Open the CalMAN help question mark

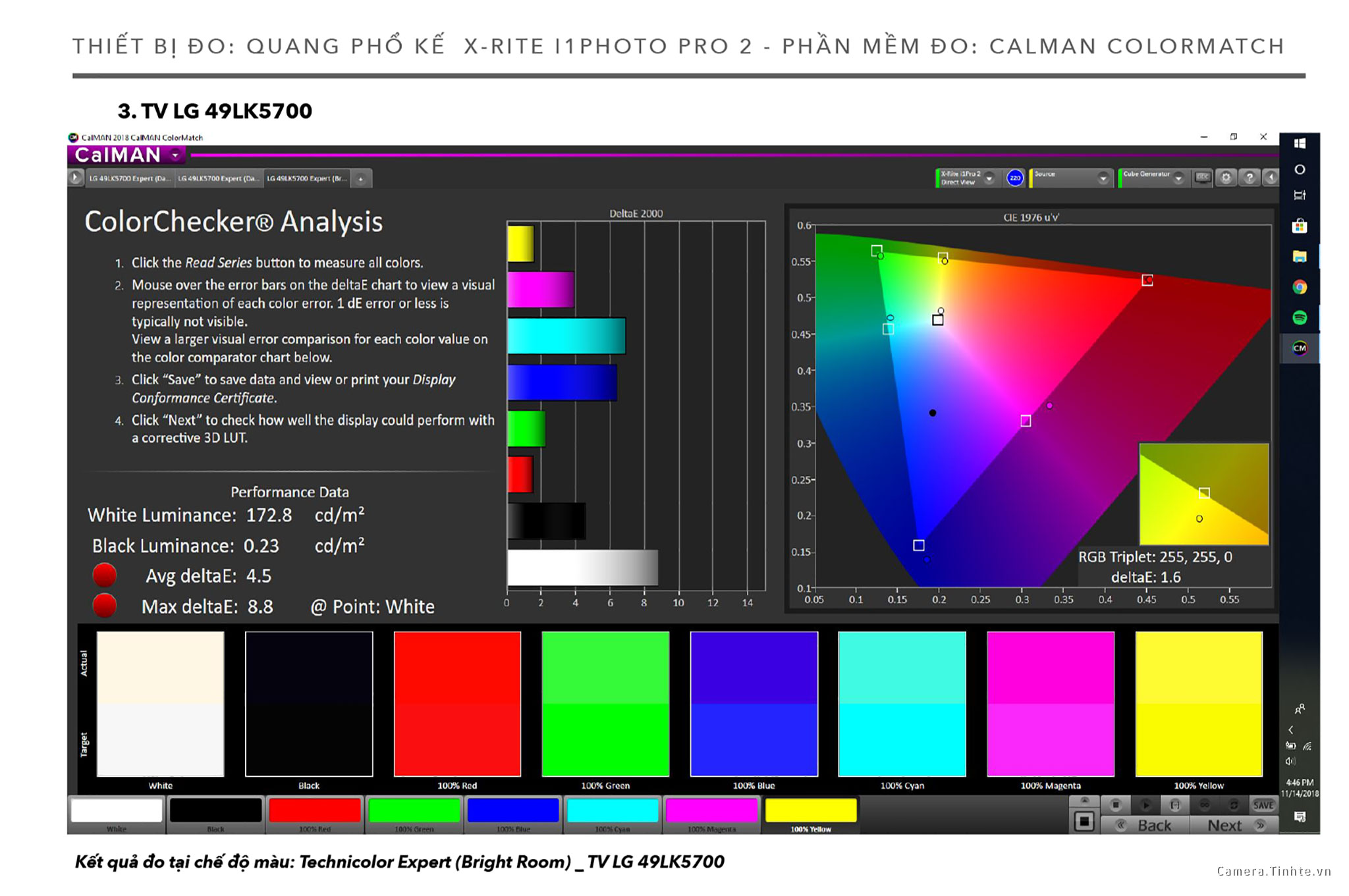pos(1249,178)
